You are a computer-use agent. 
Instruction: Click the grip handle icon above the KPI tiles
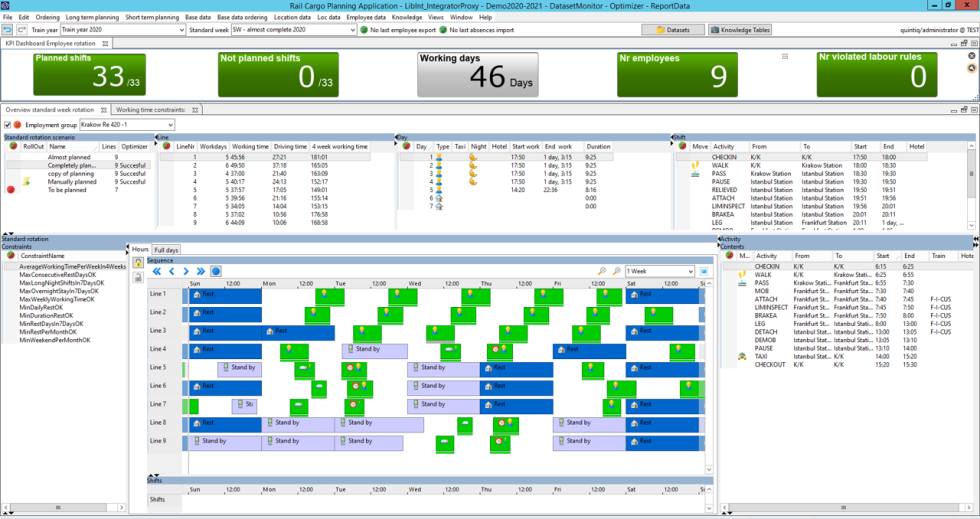click(x=785, y=56)
